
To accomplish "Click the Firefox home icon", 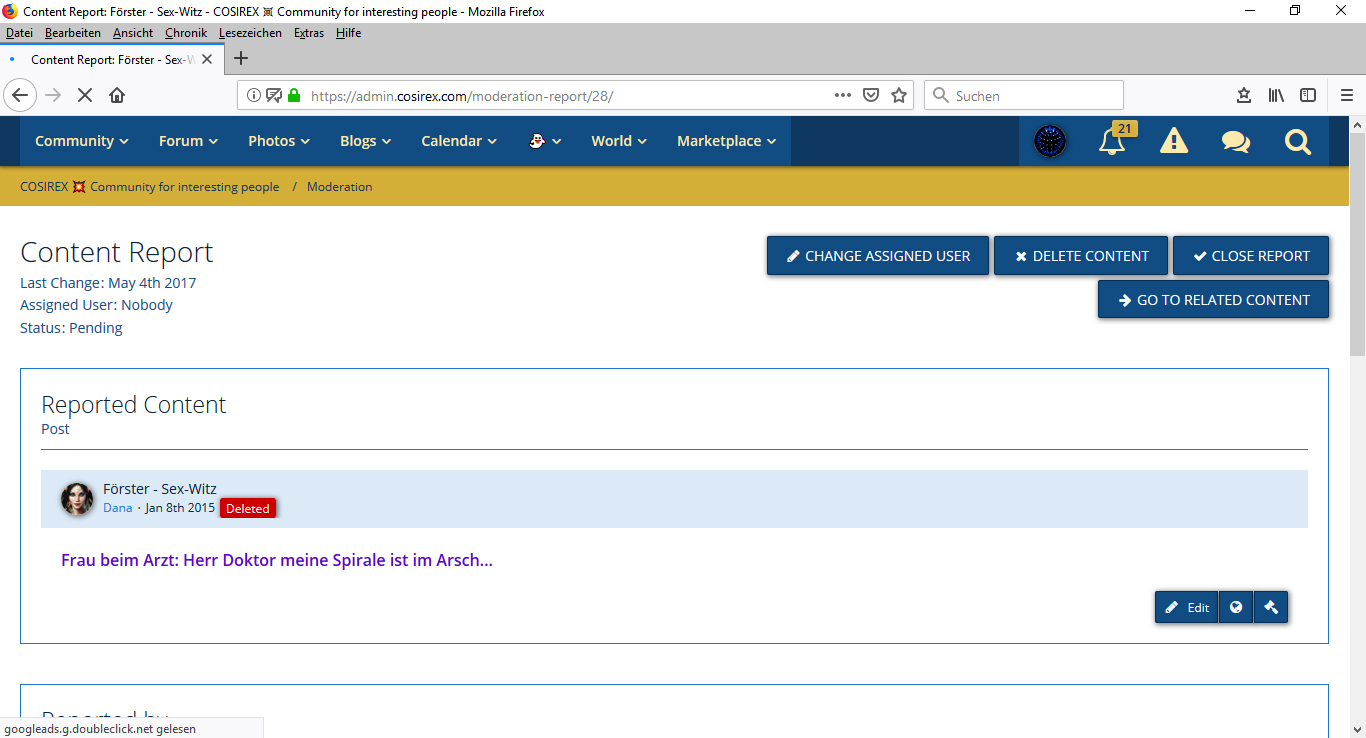I will (117, 96).
